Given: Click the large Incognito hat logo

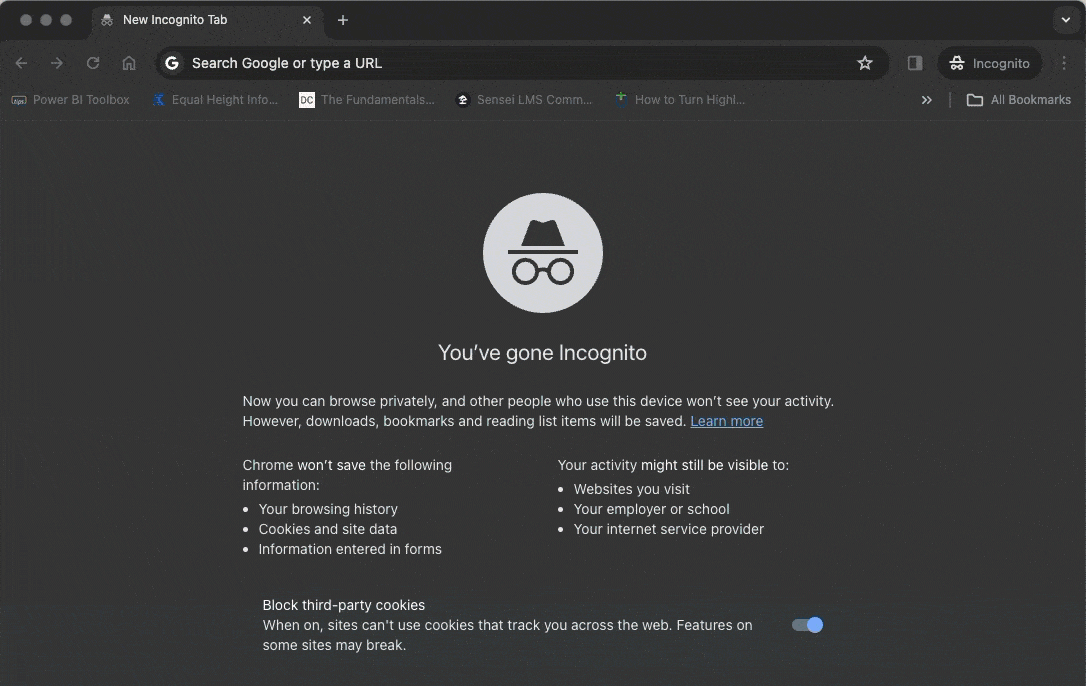Looking at the screenshot, I should pyautogui.click(x=543, y=253).
